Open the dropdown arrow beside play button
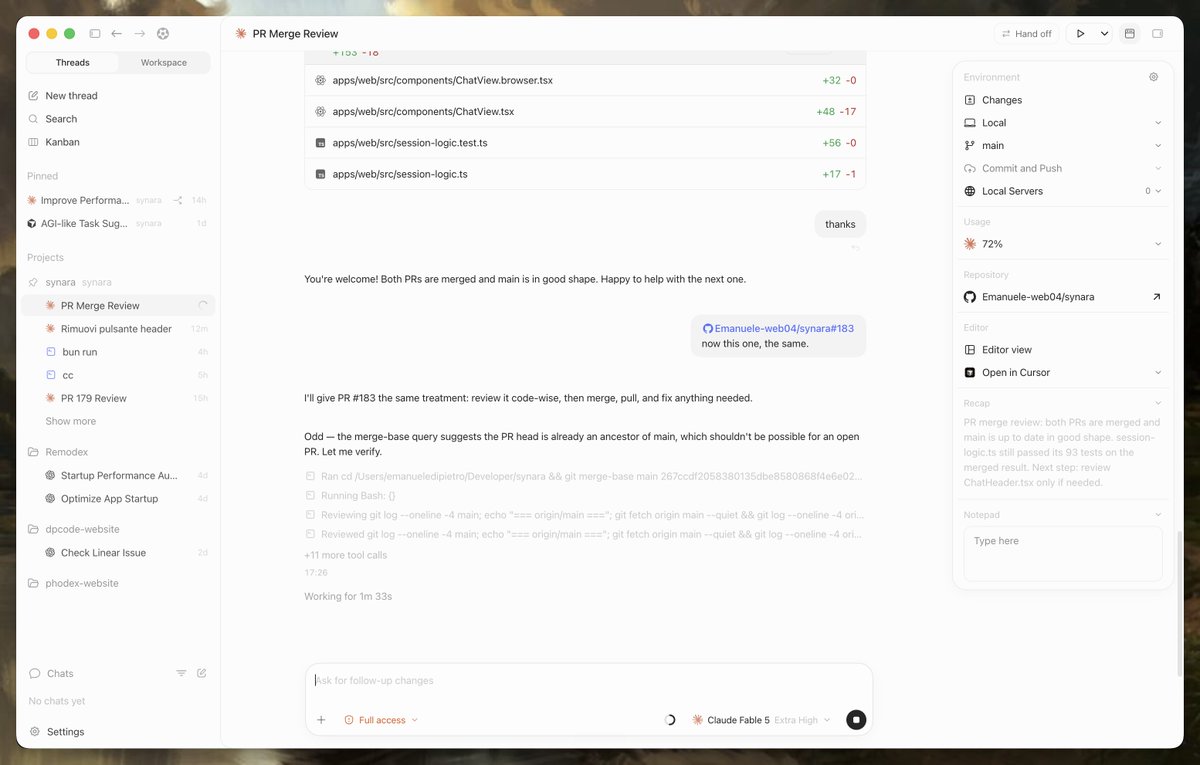Screen dimensions: 1200x765 [1104, 34]
